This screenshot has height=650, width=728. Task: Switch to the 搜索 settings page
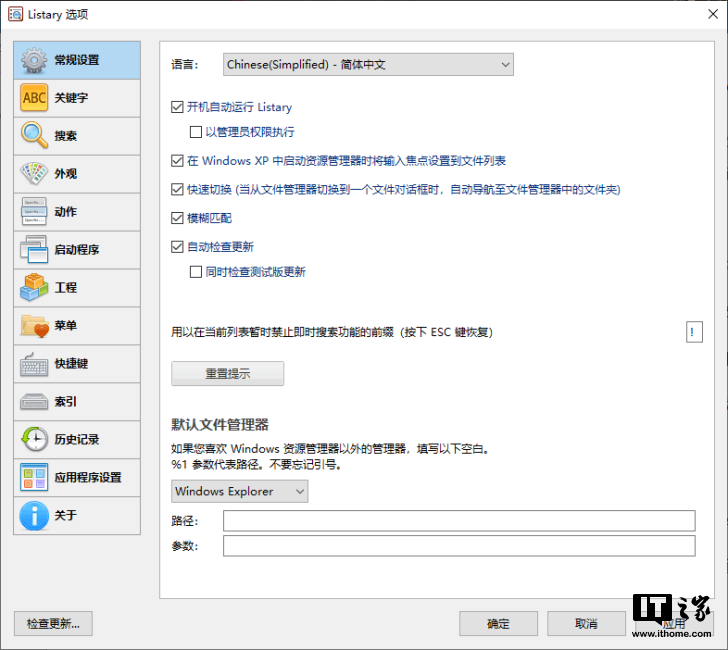(77, 136)
